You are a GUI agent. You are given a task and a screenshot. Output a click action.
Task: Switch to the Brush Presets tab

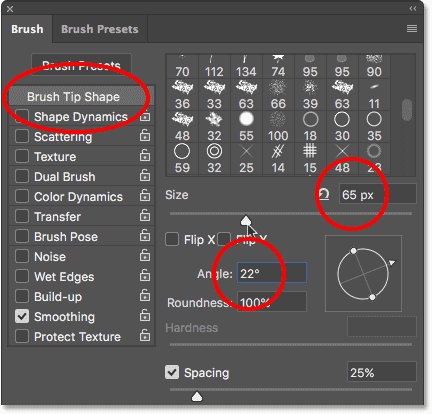point(100,29)
